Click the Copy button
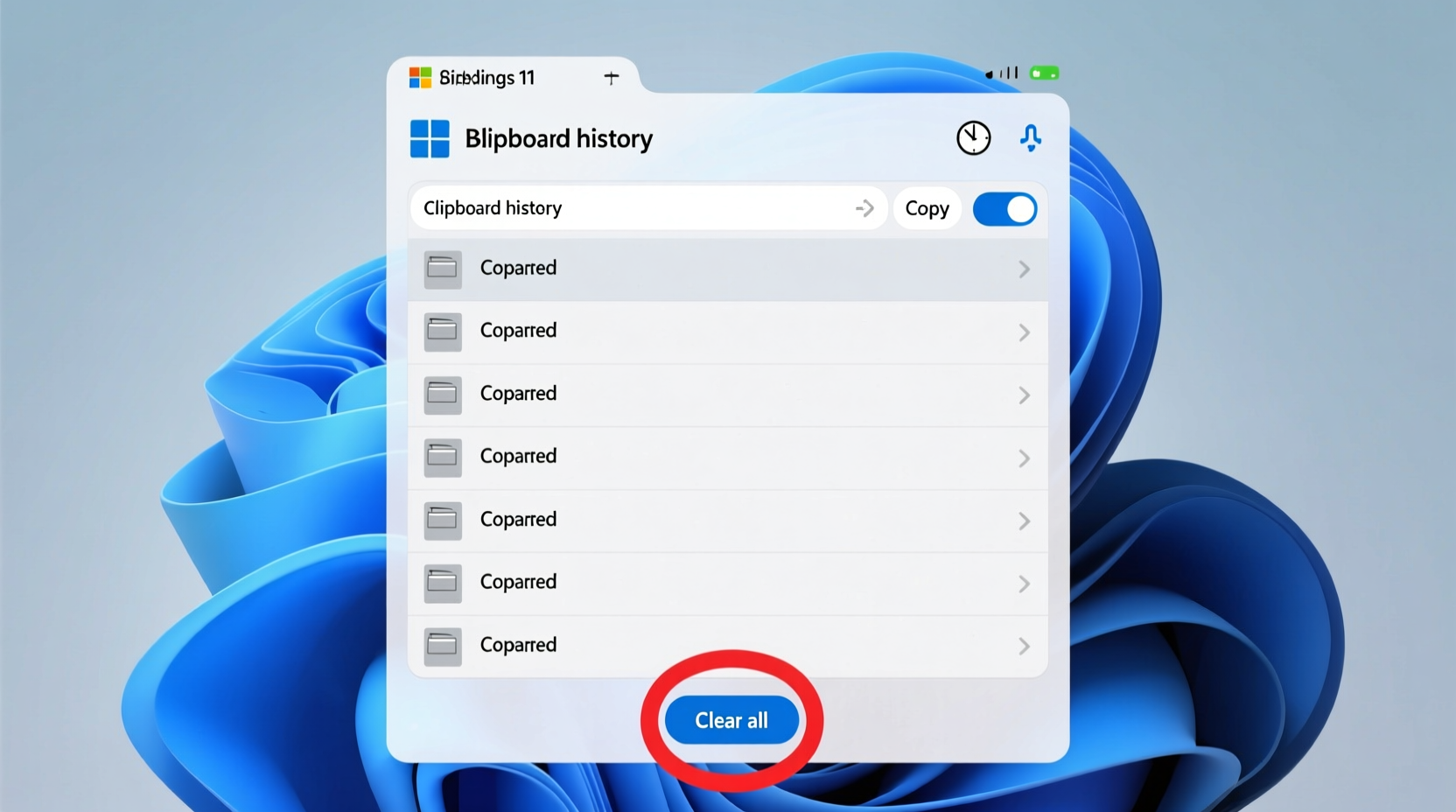The height and width of the screenshot is (812, 1456). click(x=927, y=208)
